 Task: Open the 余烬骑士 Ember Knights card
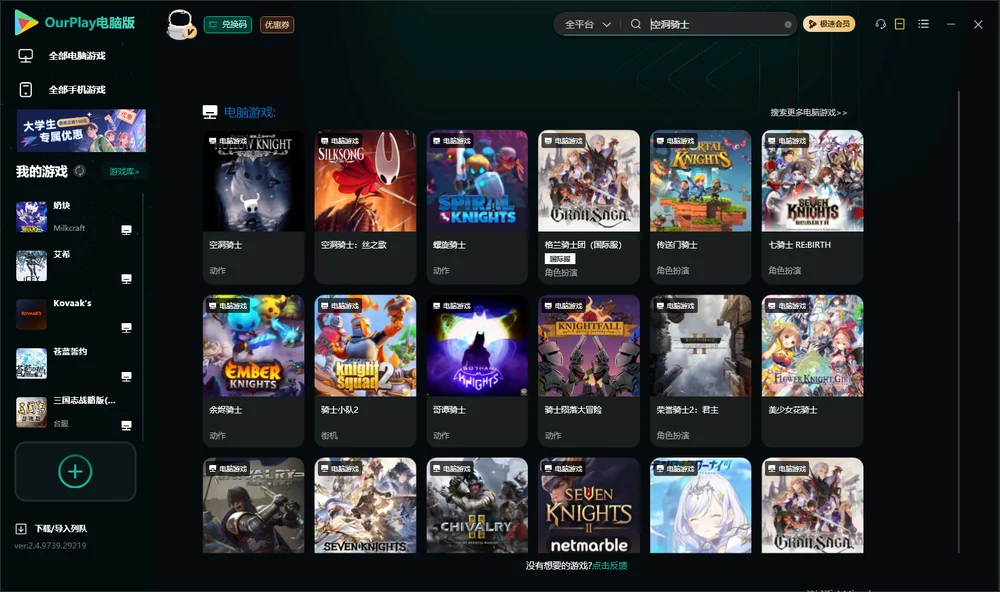click(253, 371)
